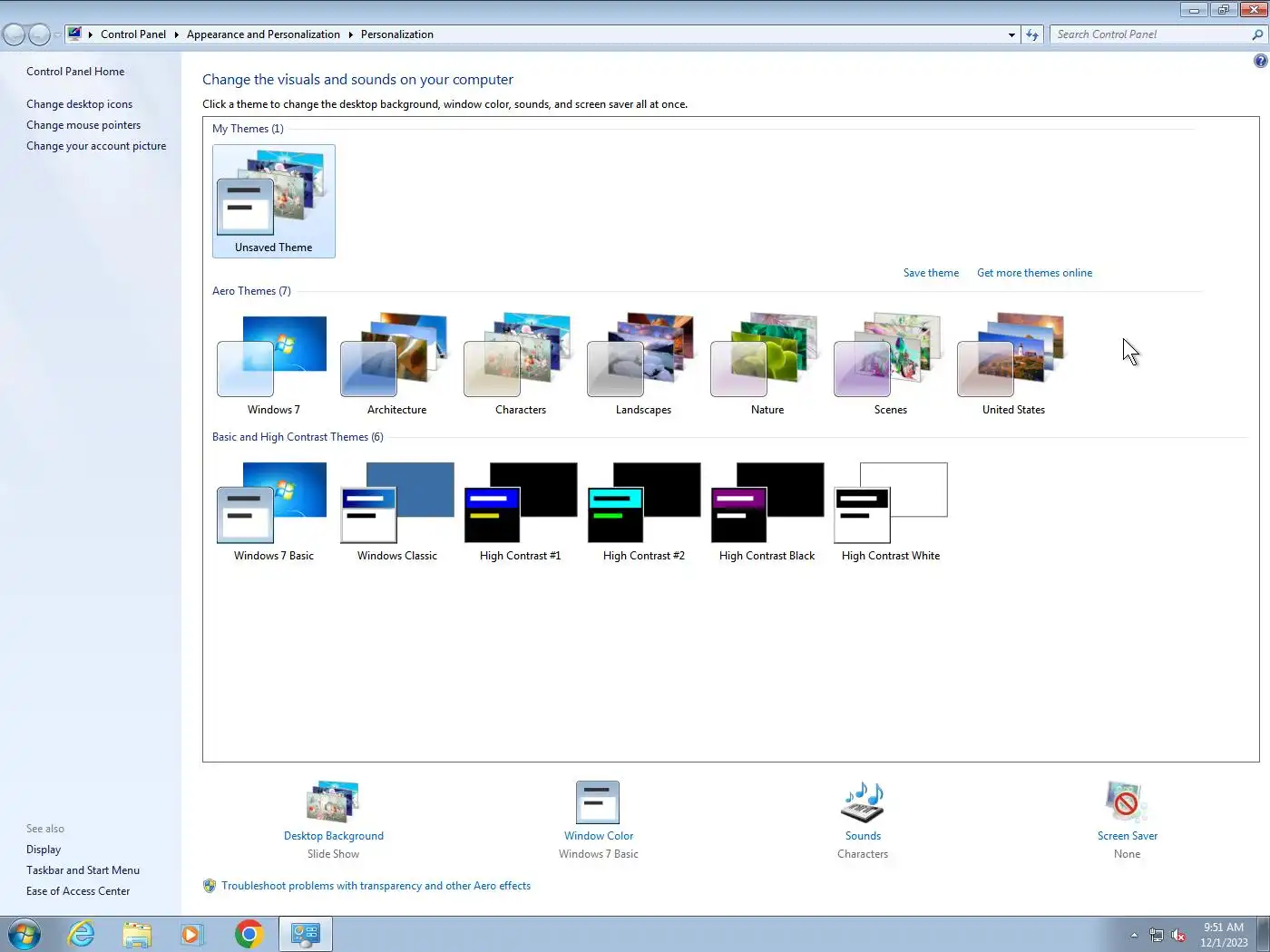Click the Save theme link
1270x952 pixels.
pyautogui.click(x=931, y=273)
